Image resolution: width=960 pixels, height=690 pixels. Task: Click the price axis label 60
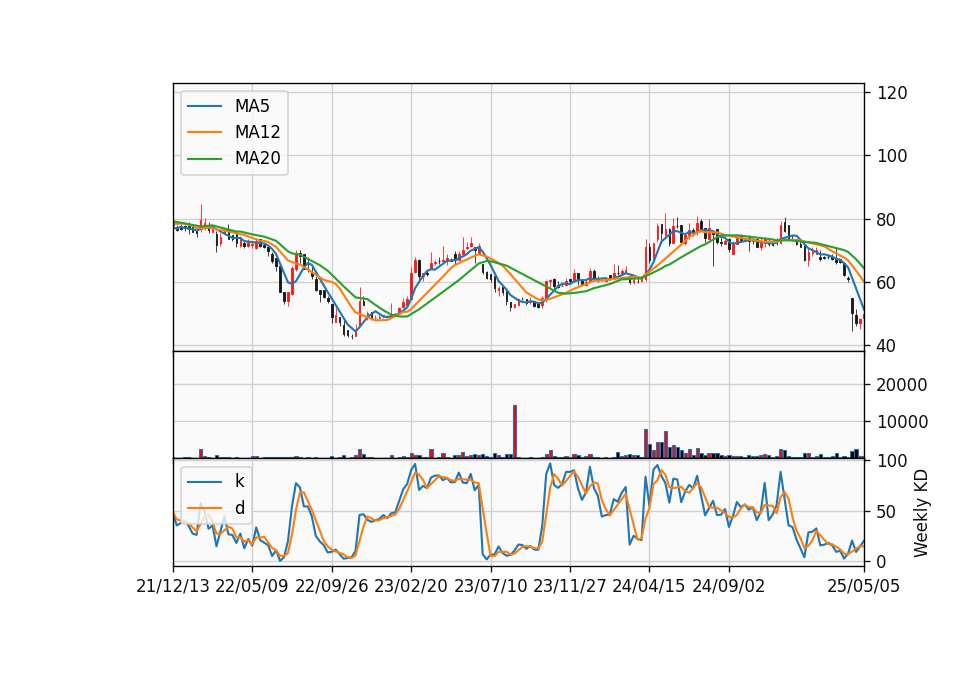(888, 283)
